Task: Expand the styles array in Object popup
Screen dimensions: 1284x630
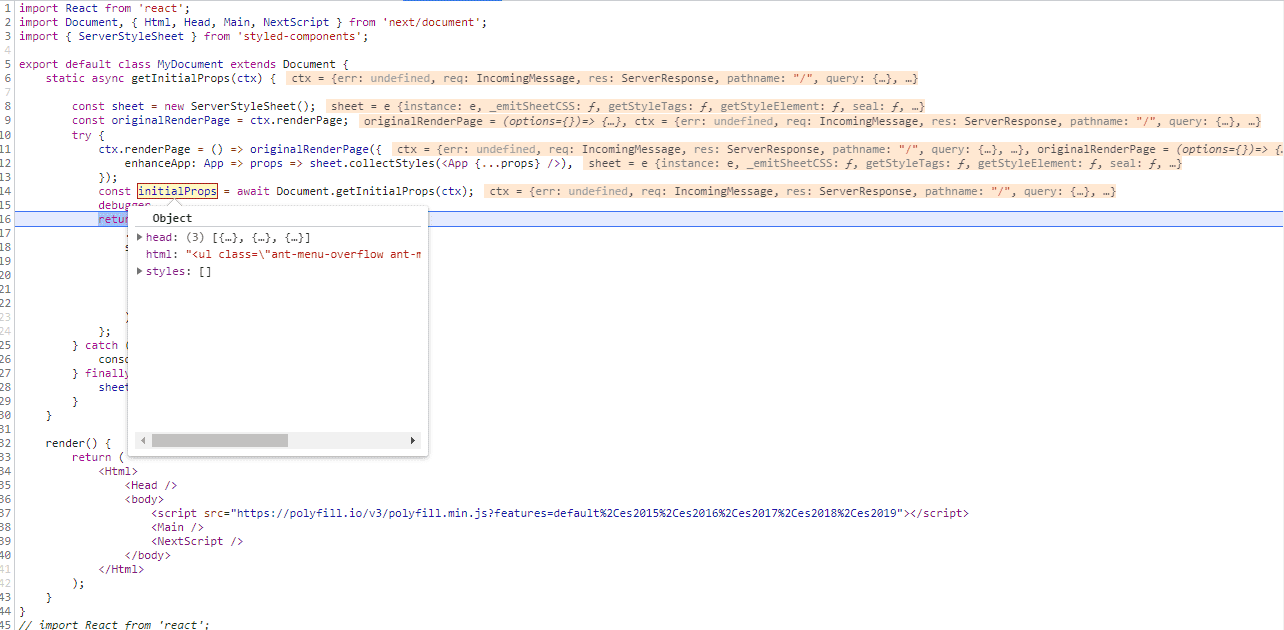Action: point(140,272)
